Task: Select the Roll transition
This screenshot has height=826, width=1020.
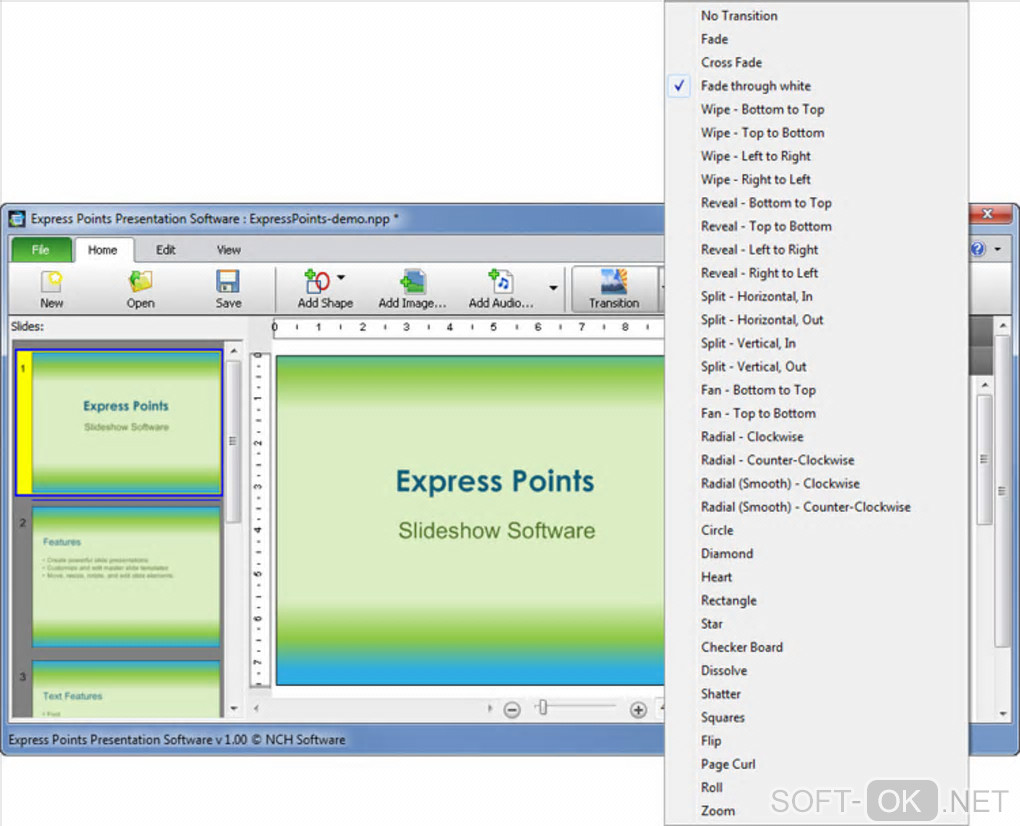Action: tap(816, 788)
